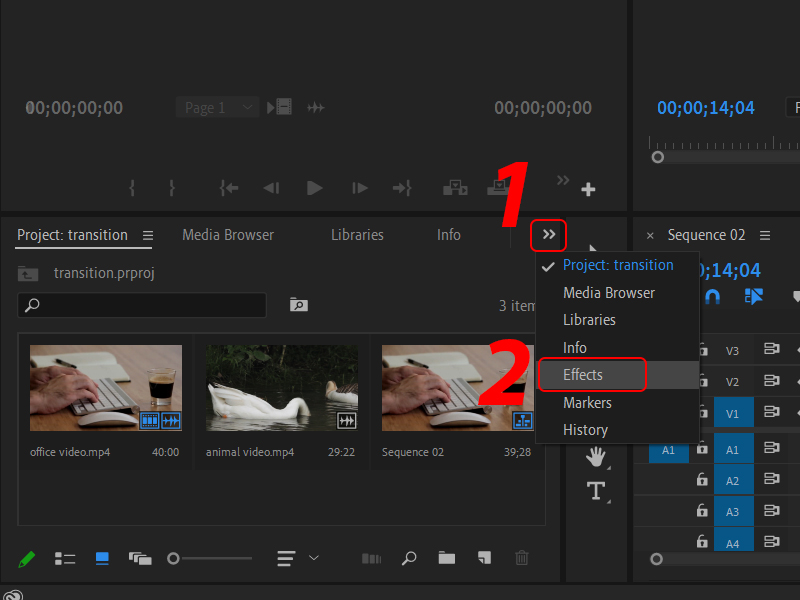Open the Find icon in the Project panel
This screenshot has width=800, height=600.
coord(409,558)
